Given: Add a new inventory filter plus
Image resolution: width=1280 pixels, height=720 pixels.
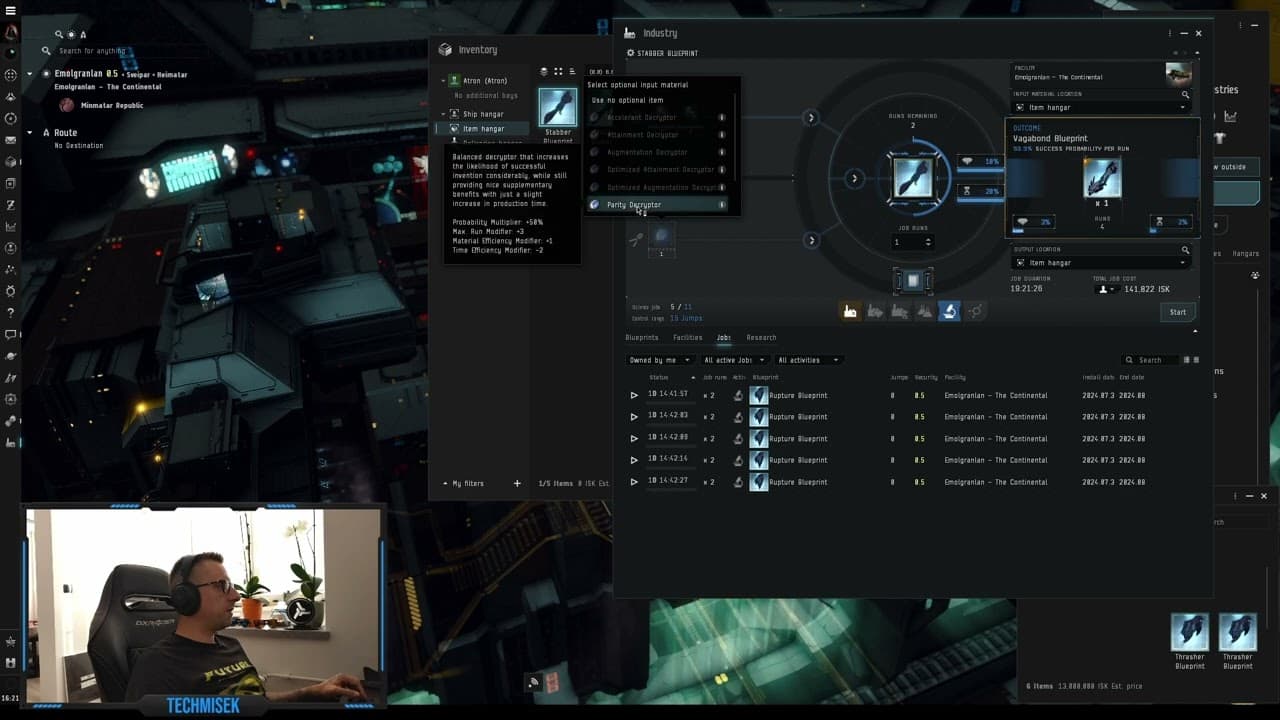Looking at the screenshot, I should [x=517, y=483].
